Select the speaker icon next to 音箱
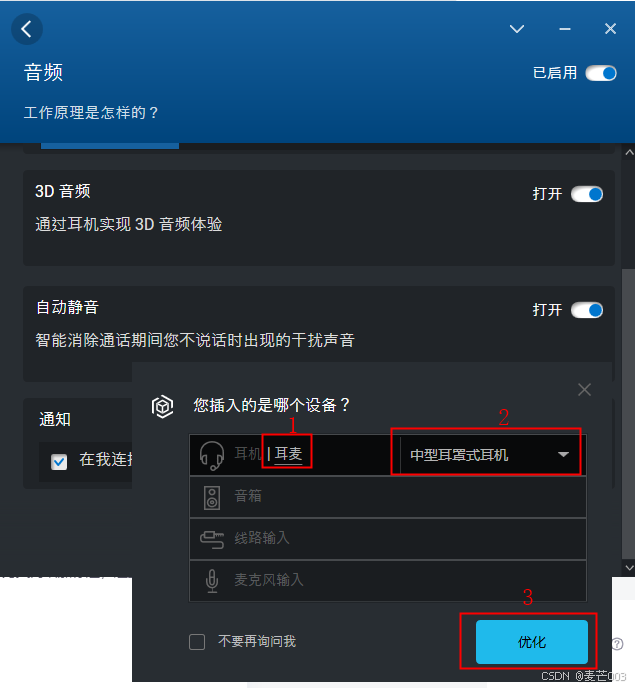 point(212,498)
